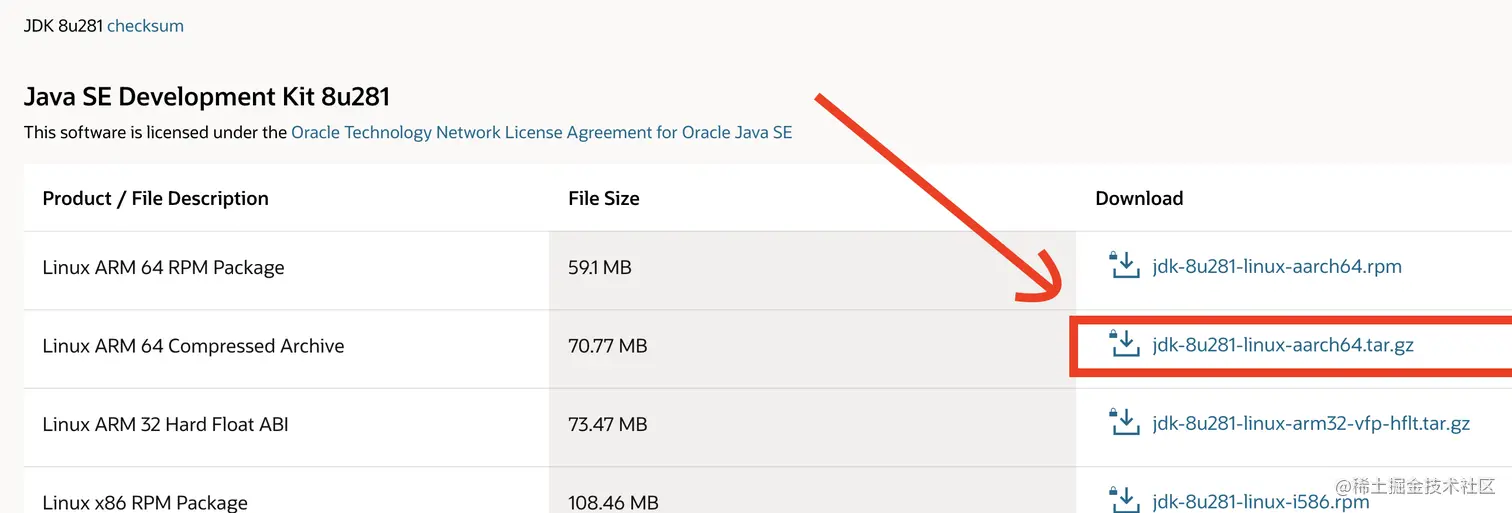Click the 59.1 MB file size cell
The image size is (1512, 513).
pos(599,268)
